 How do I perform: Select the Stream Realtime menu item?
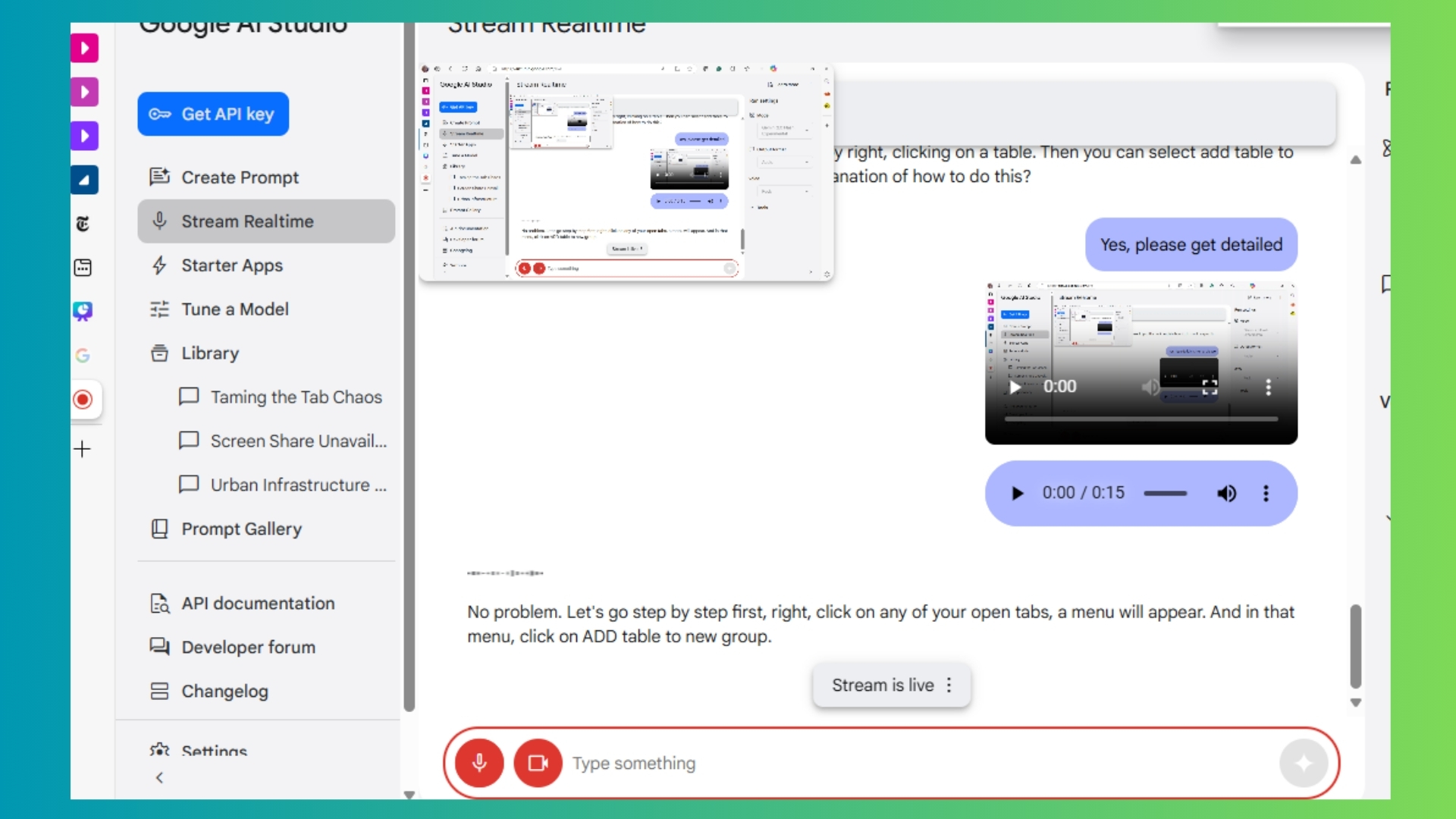pyautogui.click(x=247, y=221)
